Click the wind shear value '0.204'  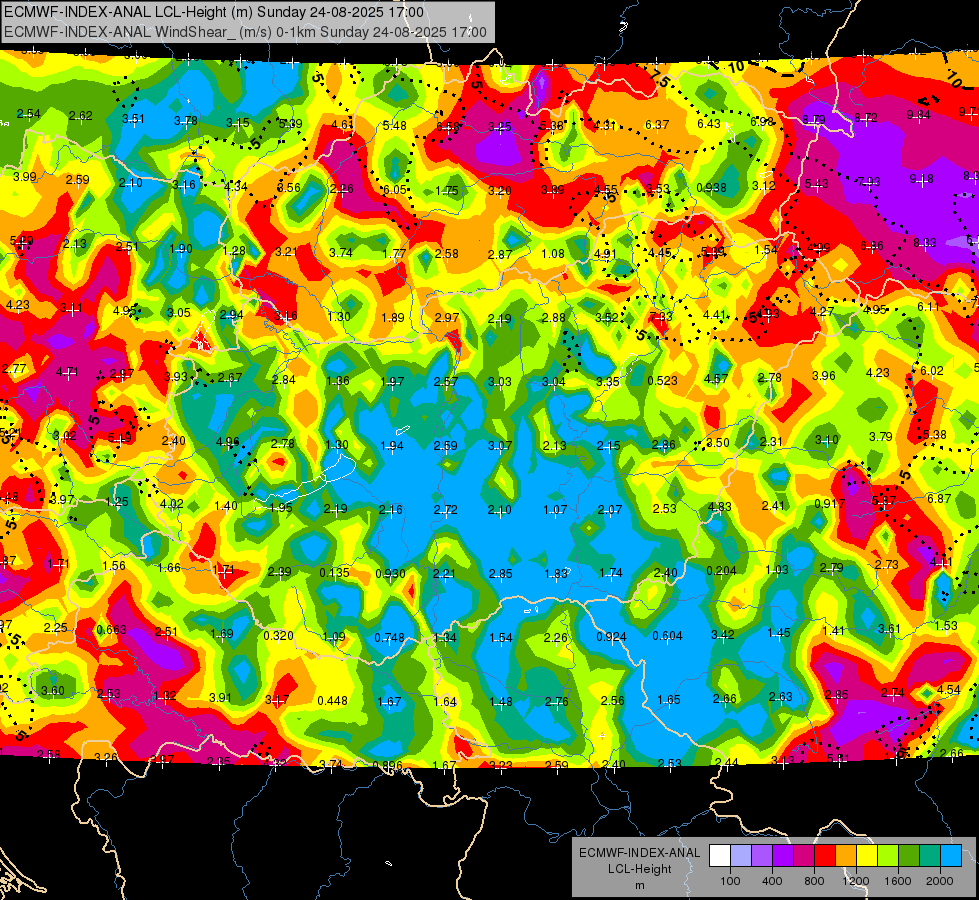tap(721, 570)
